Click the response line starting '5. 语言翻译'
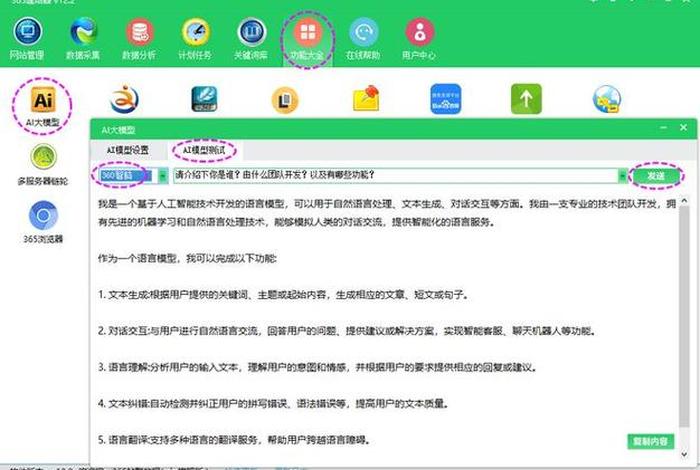This screenshot has width=700, height=470. tap(235, 440)
